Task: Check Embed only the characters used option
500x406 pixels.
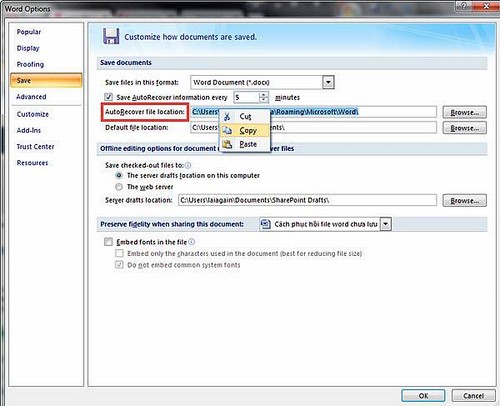Action: (119, 253)
